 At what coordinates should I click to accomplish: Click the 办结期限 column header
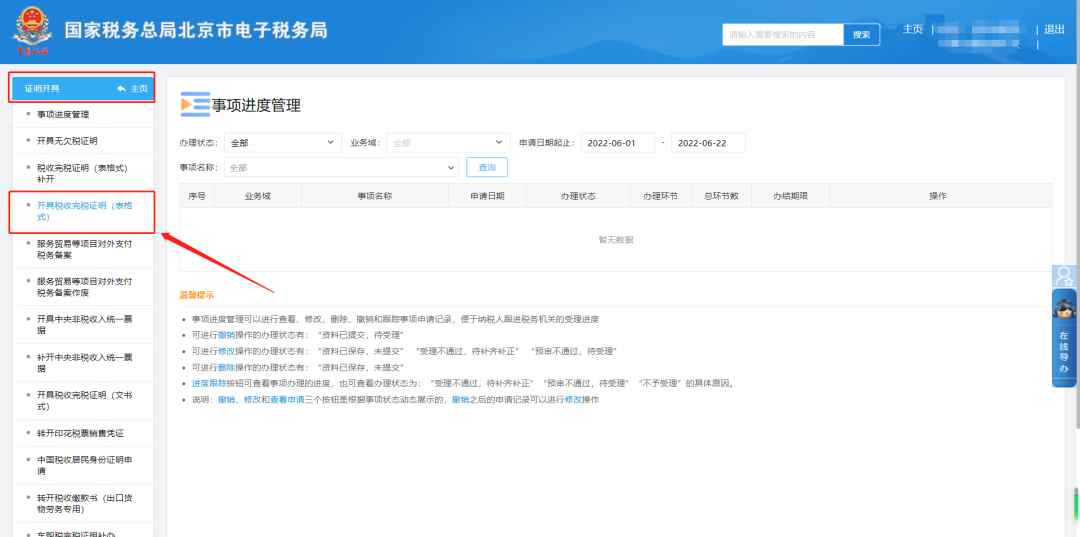[x=790, y=196]
